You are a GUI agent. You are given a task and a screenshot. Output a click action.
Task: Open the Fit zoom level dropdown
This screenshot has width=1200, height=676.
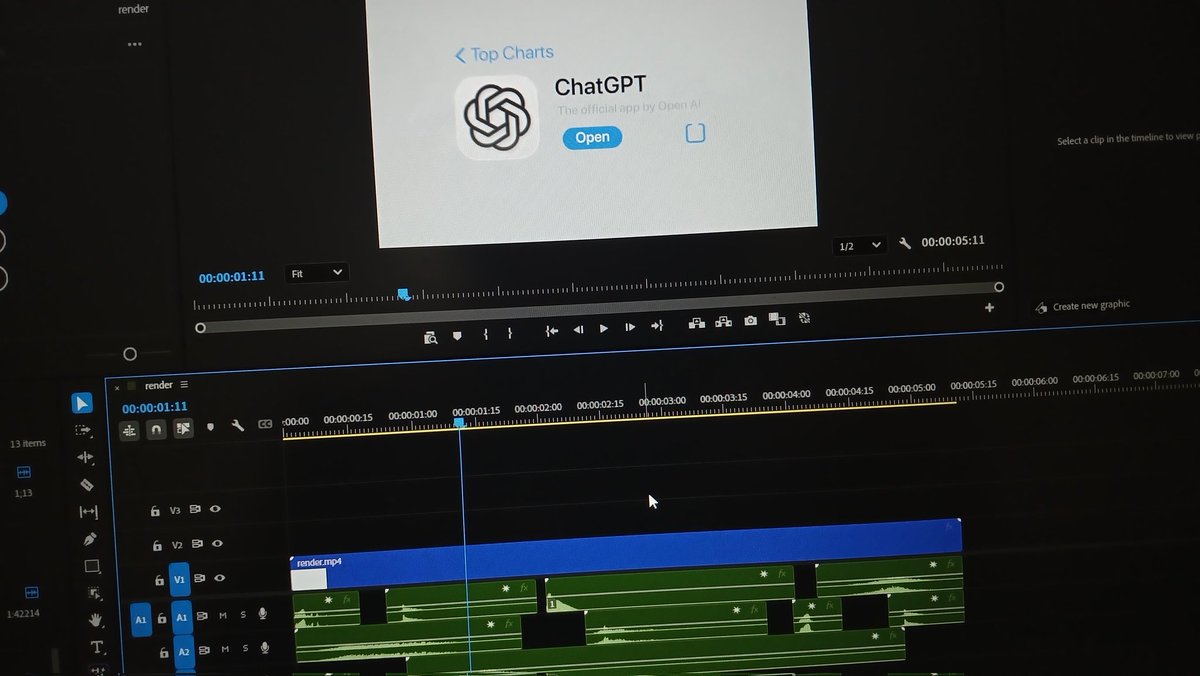point(316,272)
